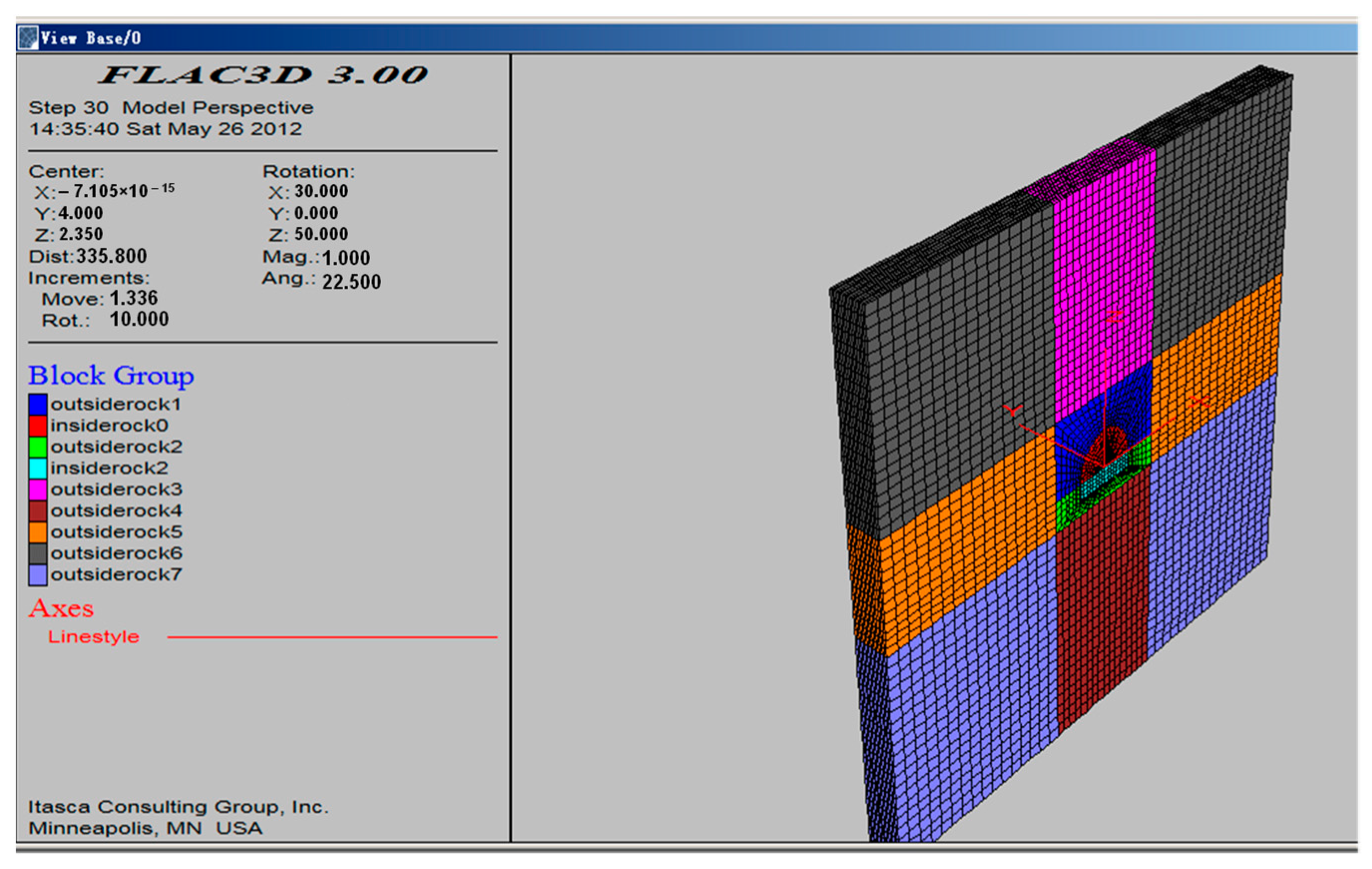Select the cyan insiderock2 legend swatch

(x=37, y=468)
